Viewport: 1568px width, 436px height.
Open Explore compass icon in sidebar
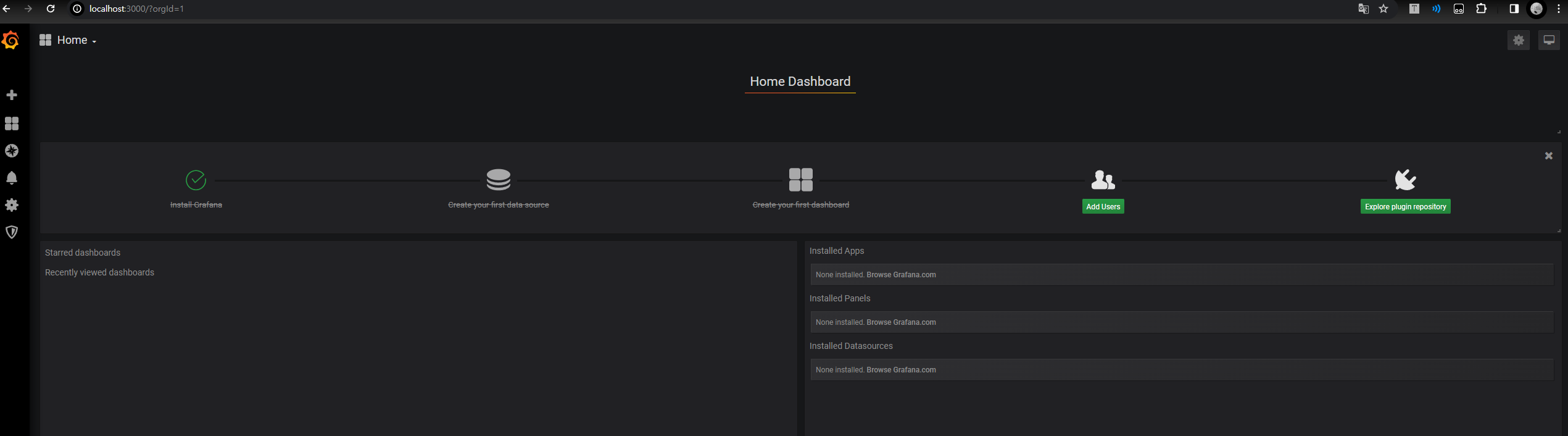(12, 151)
